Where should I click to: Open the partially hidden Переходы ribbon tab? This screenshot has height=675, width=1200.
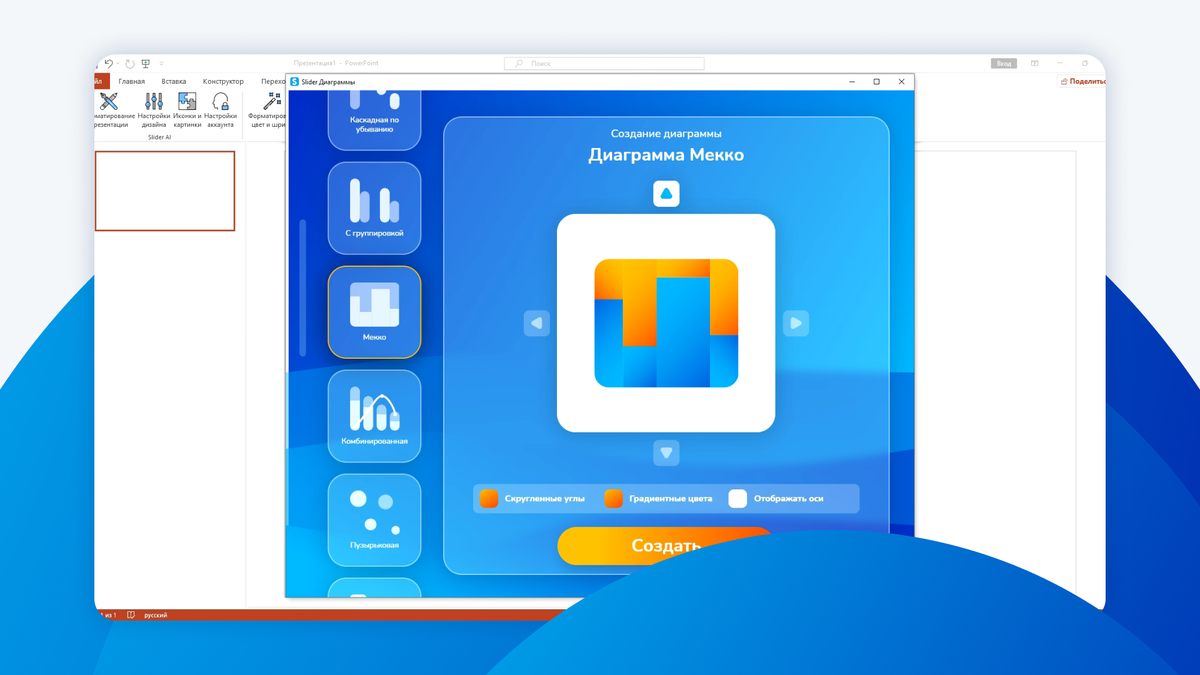pyautogui.click(x=273, y=82)
